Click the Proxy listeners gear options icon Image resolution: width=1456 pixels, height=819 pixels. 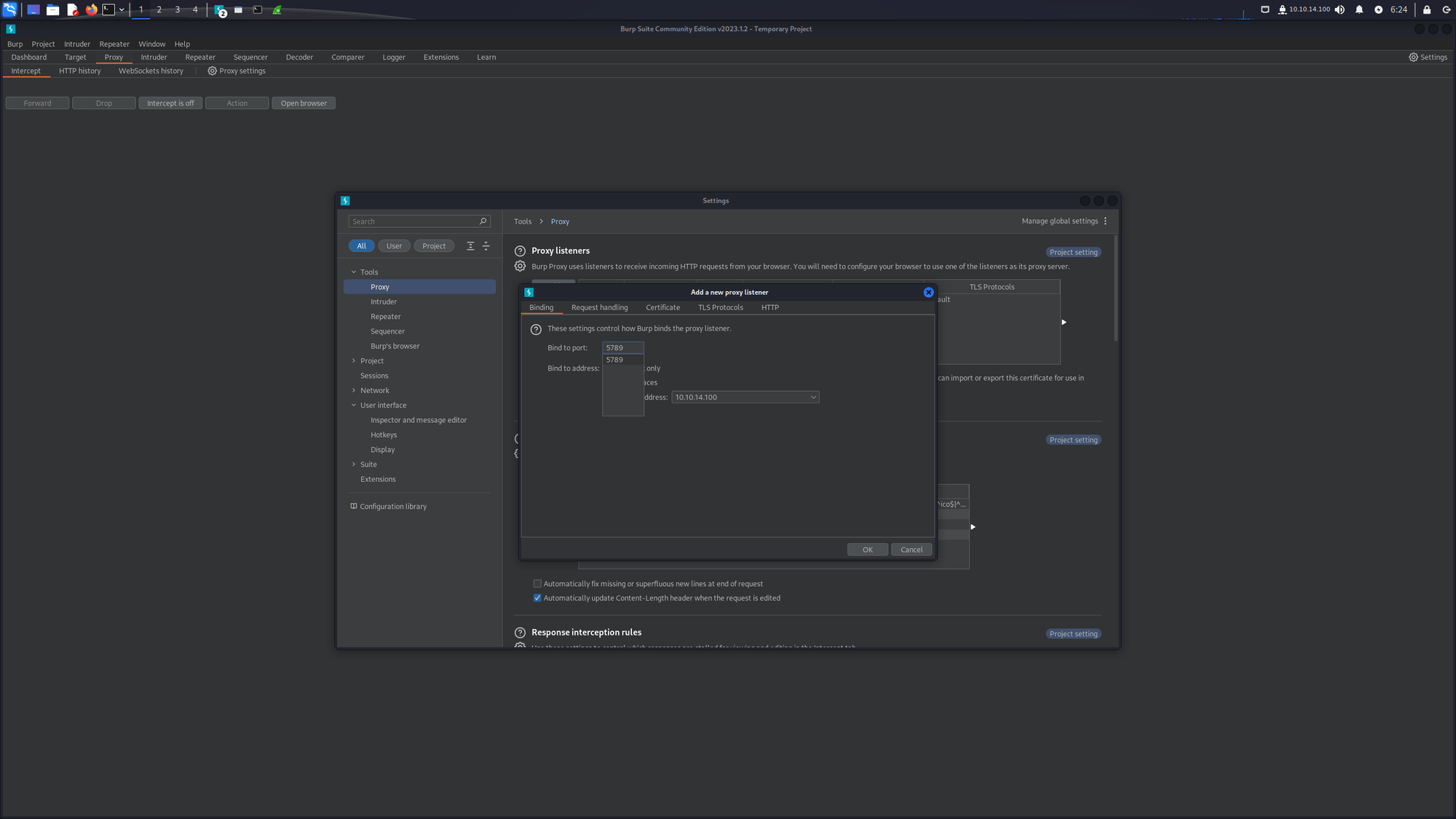coord(520,266)
